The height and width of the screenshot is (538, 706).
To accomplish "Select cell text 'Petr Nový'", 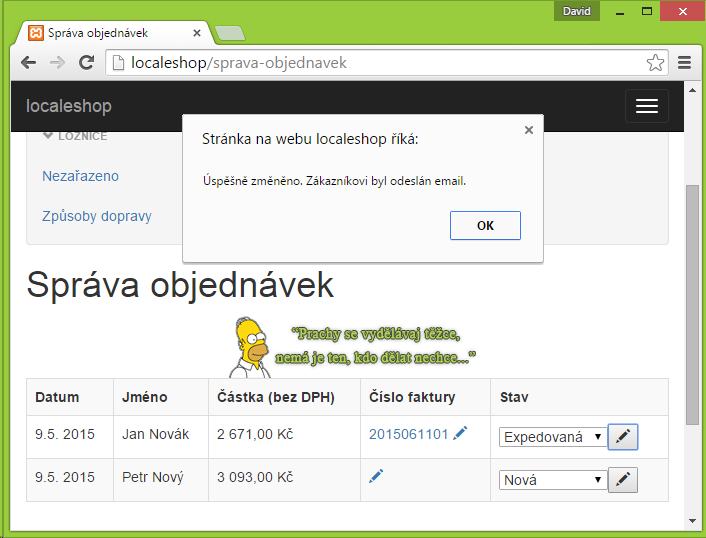I will click(x=153, y=477).
